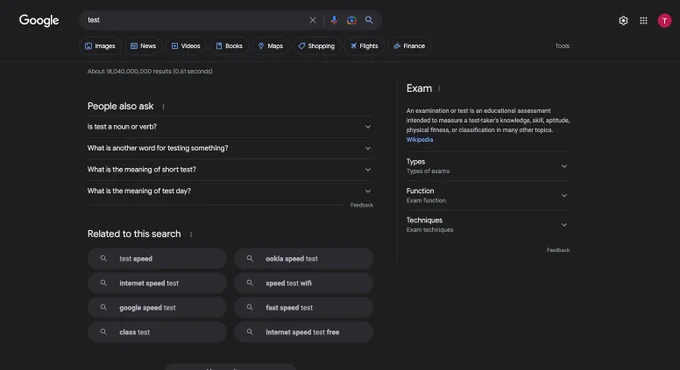Expand 'What is the meaning of test day?'
The image size is (680, 370).
point(230,191)
